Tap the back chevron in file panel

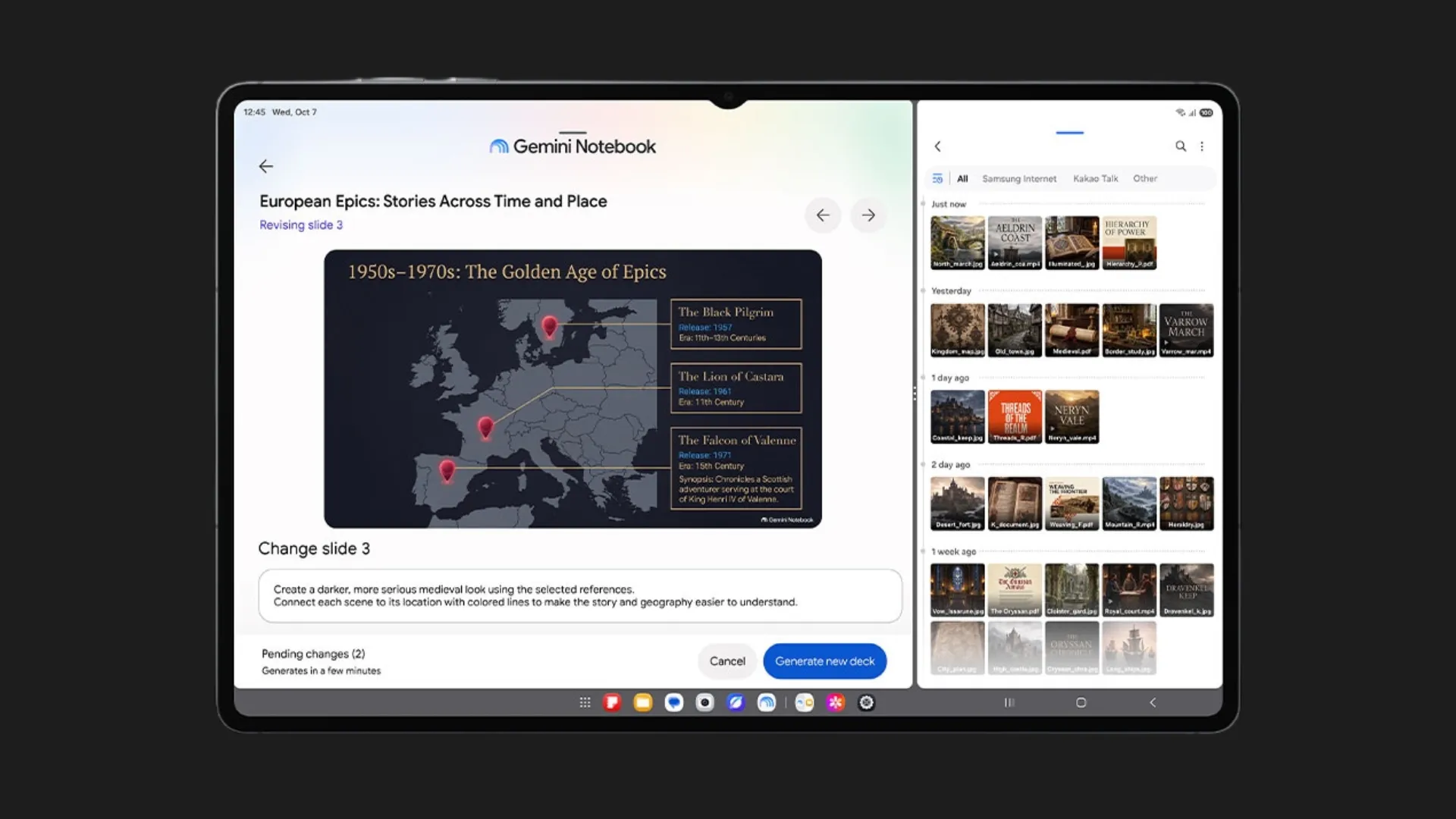pyautogui.click(x=938, y=146)
